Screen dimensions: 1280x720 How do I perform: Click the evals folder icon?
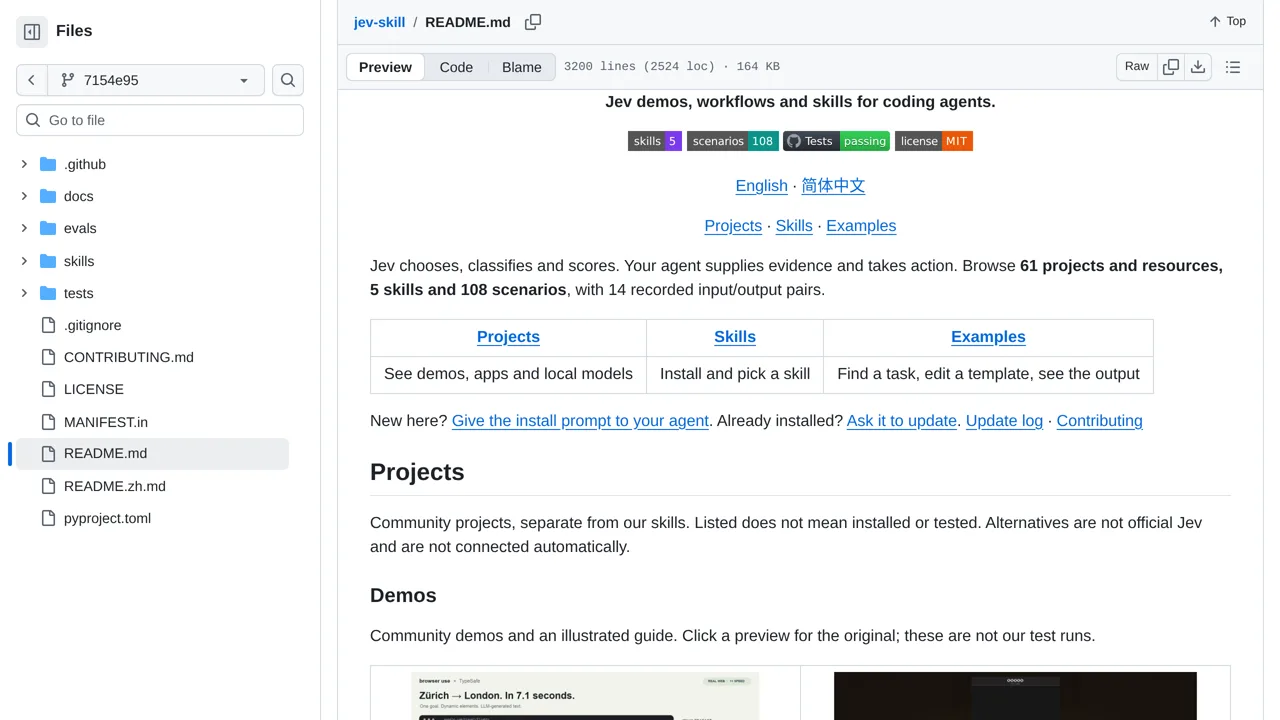[x=48, y=228]
